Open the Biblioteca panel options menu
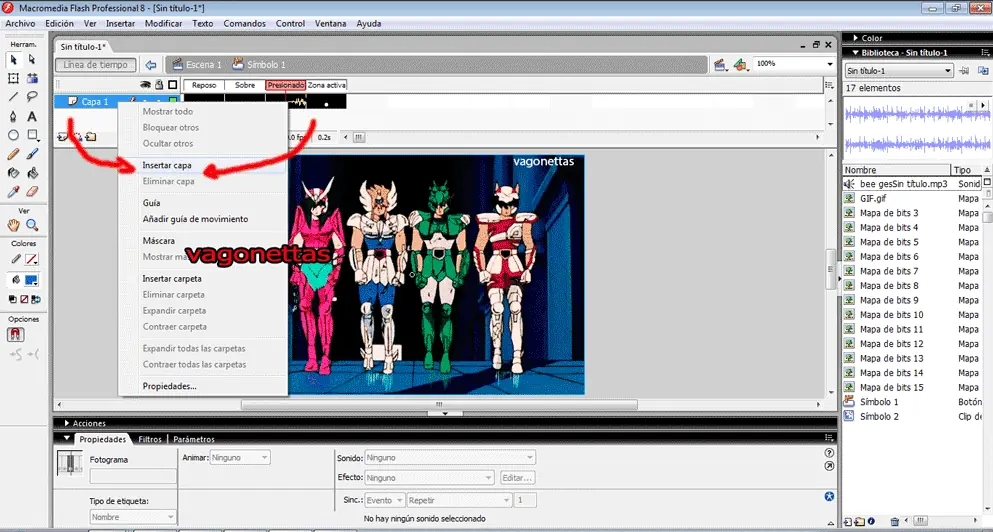The width and height of the screenshot is (993, 532). click(985, 53)
